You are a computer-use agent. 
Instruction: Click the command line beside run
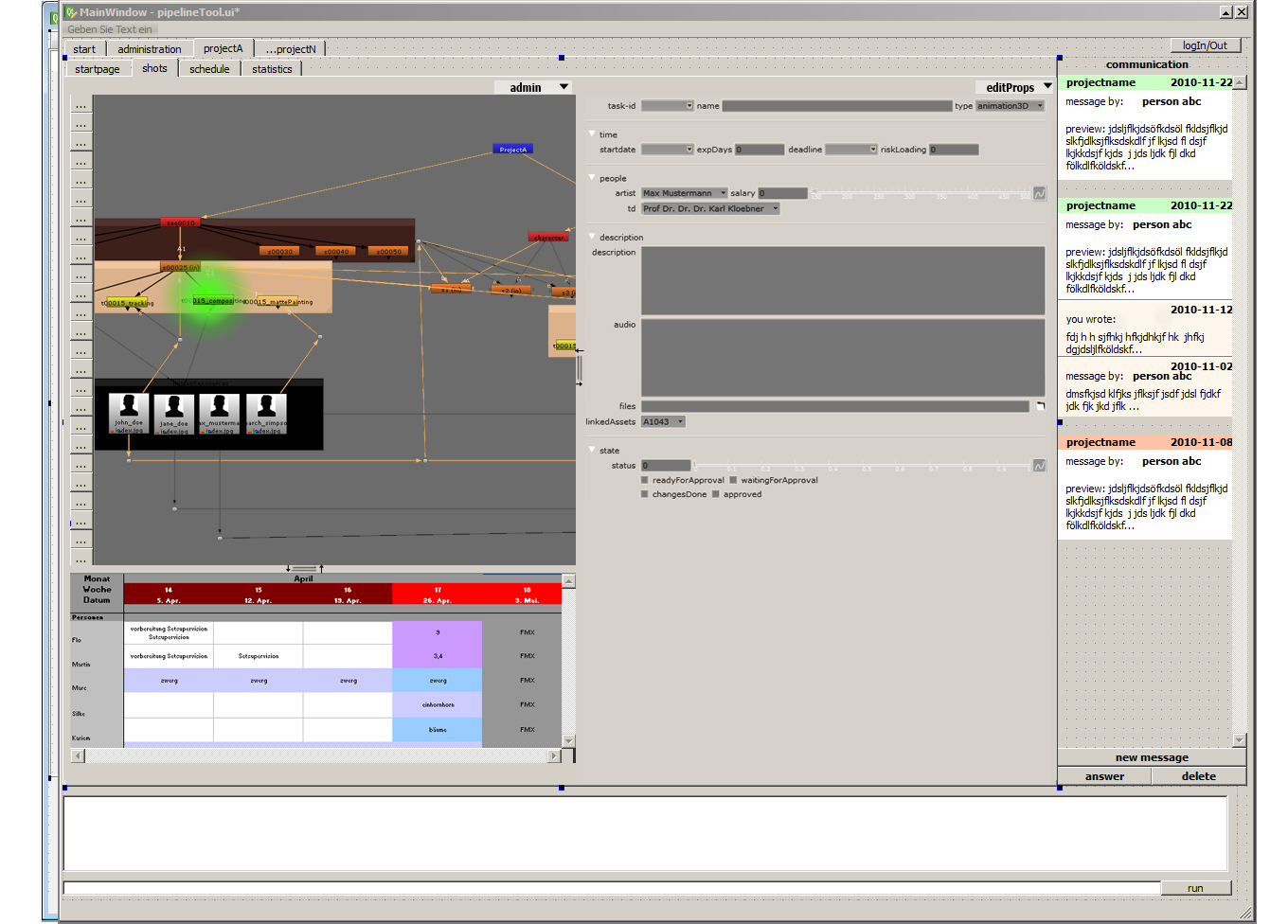pos(612,888)
